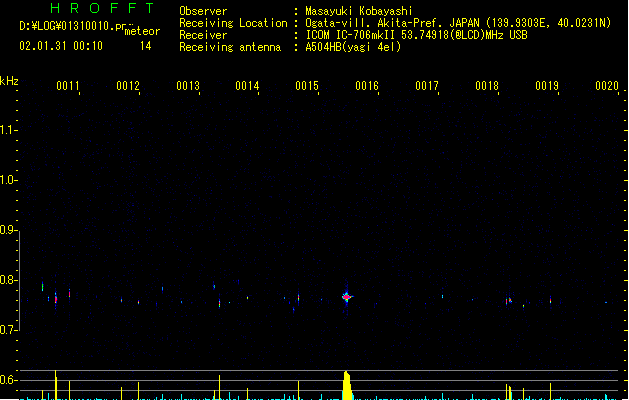The width and height of the screenshot is (629, 400).
Task: Click the 0.7 kHz axis label
Action: click(8, 330)
